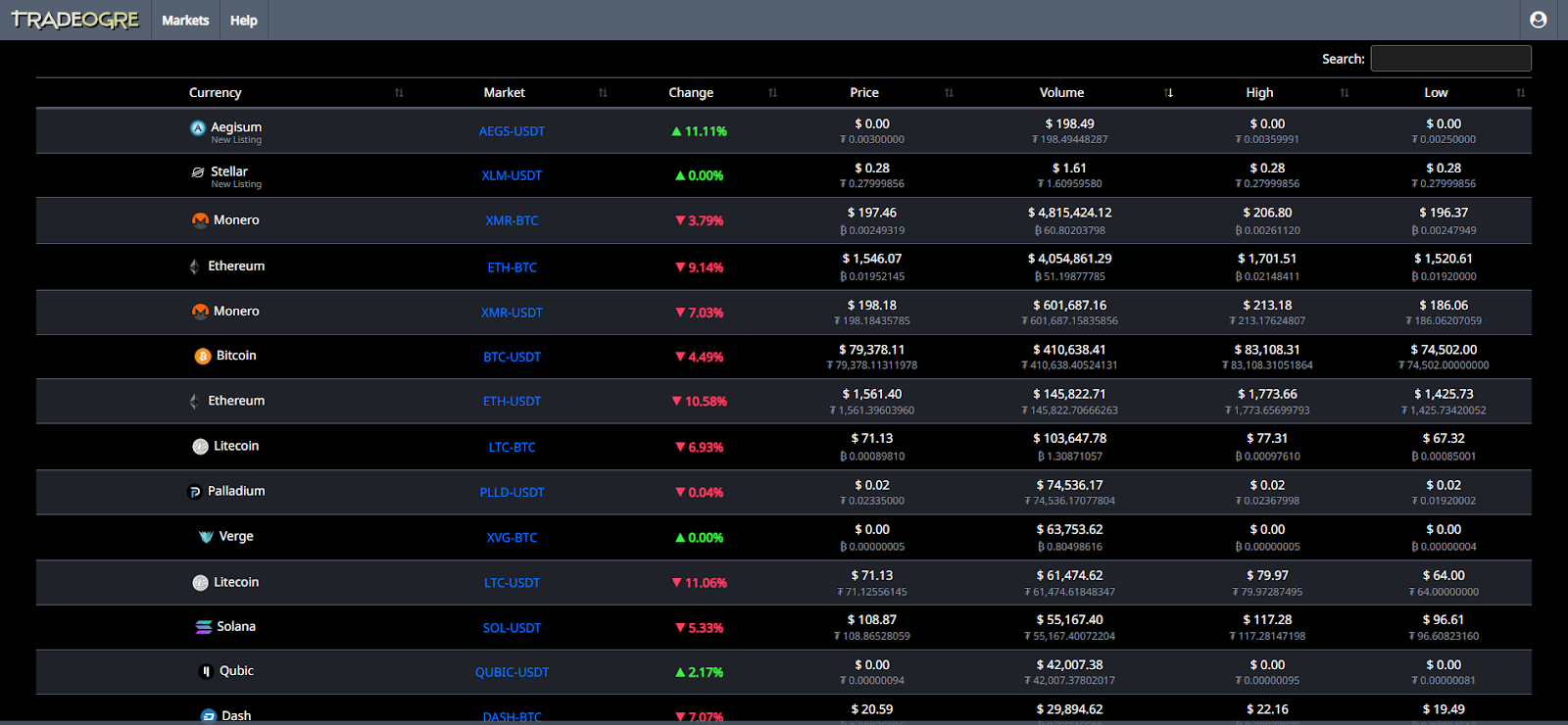1568x725 pixels.
Task: Click the 2.17% change for Qubic
Action: [x=699, y=672]
